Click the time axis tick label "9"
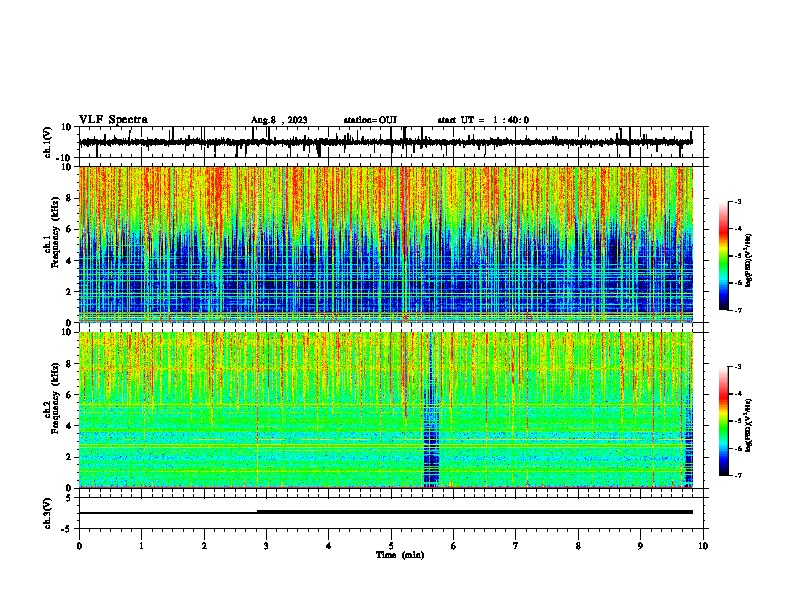 [640, 546]
